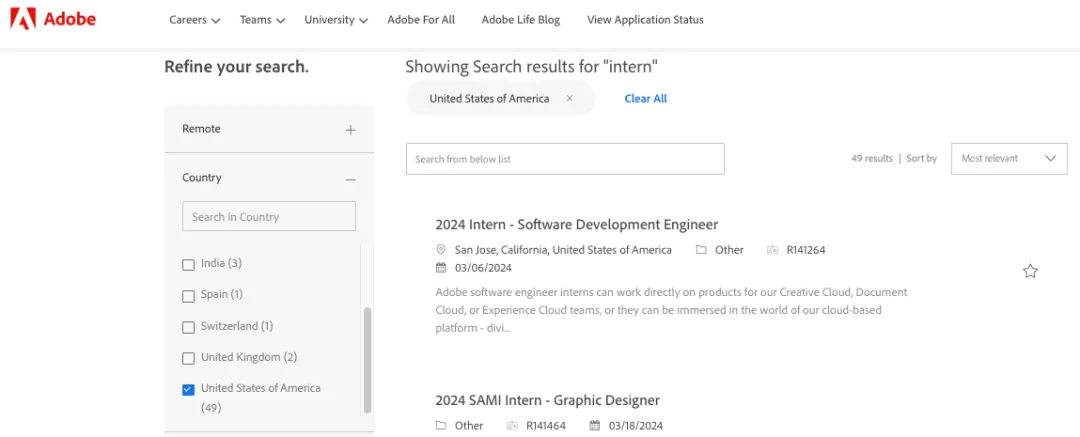Click the country list scrollbar
This screenshot has height=437, width=1080.
click(367, 360)
